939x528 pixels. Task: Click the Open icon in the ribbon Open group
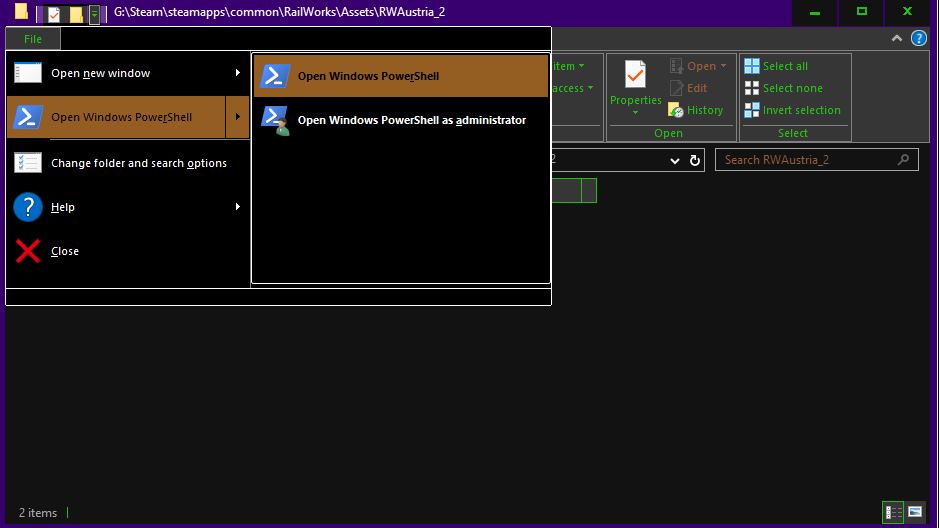tap(676, 66)
